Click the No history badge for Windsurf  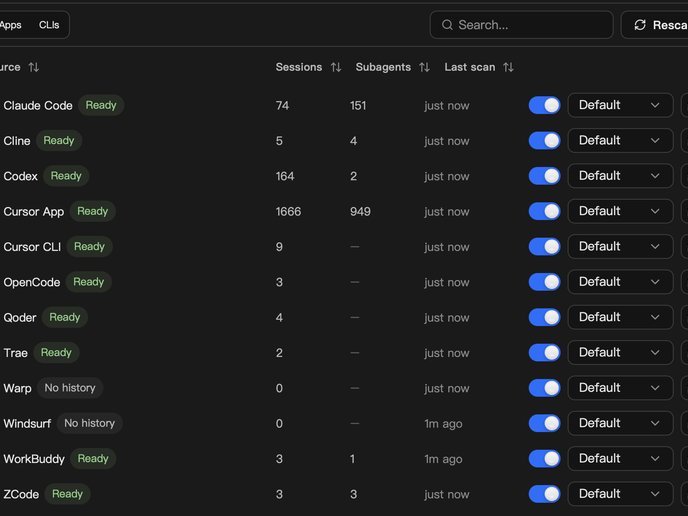pyautogui.click(x=90, y=423)
